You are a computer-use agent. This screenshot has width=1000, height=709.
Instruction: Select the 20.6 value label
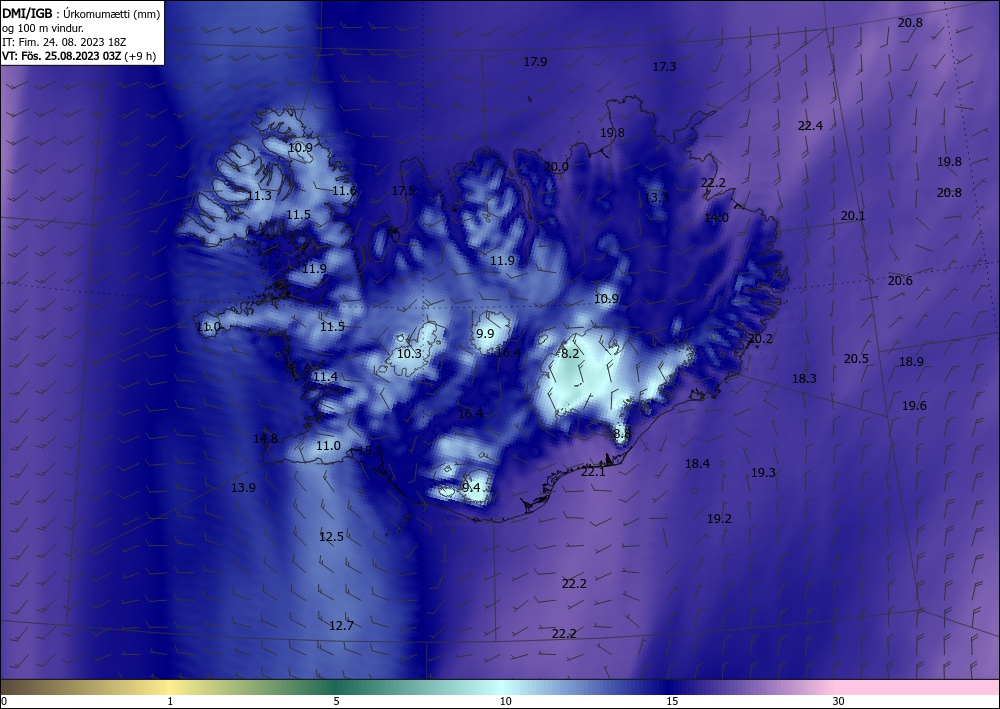pyautogui.click(x=900, y=281)
